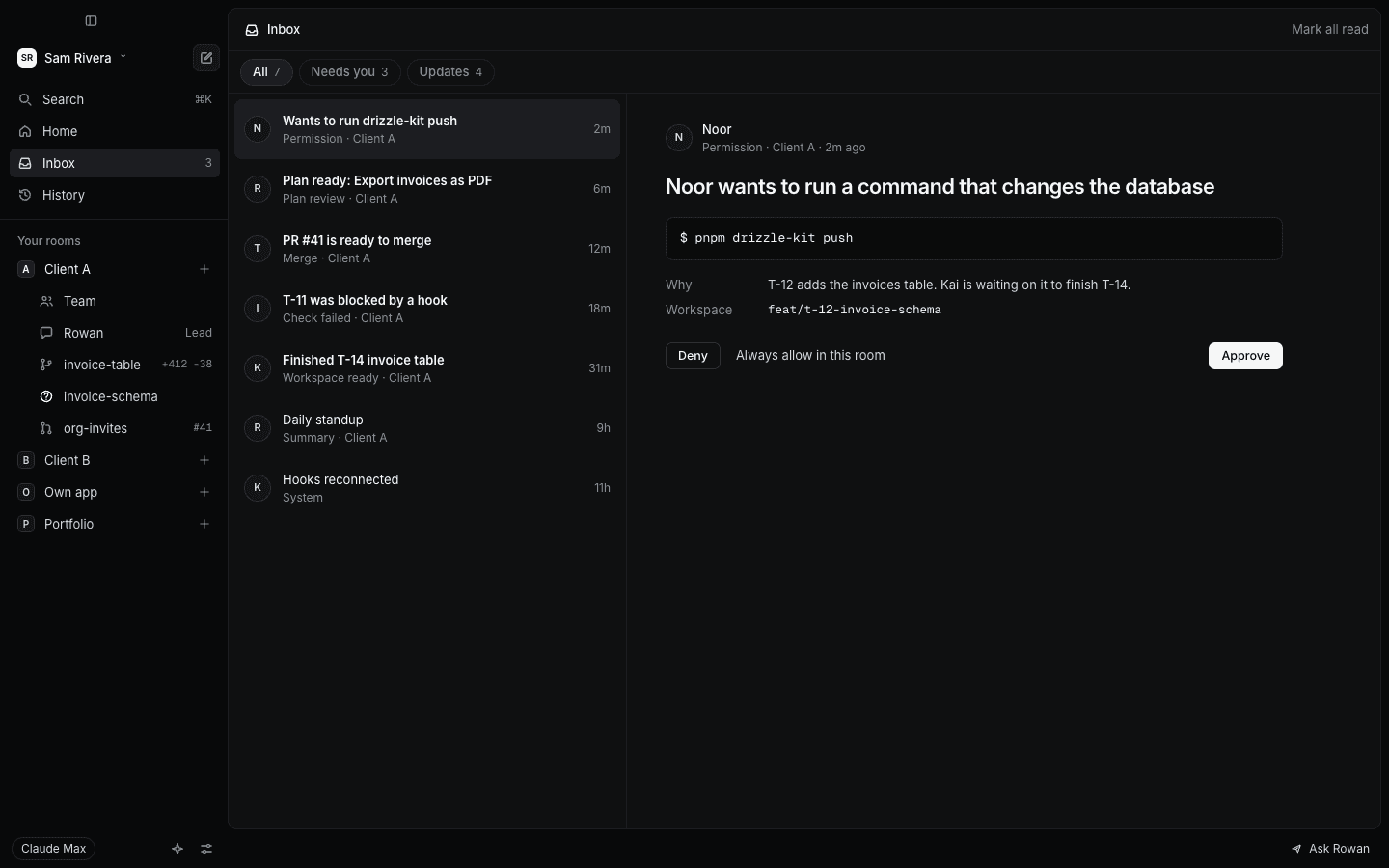Open Inbox in the sidebar
The height and width of the screenshot is (868, 1389).
tap(115, 163)
